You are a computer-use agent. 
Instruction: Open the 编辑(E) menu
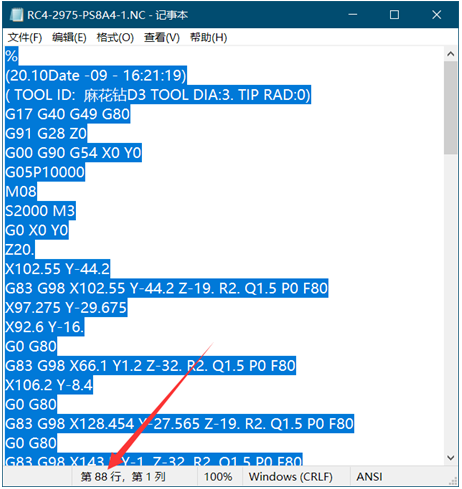[69, 38]
